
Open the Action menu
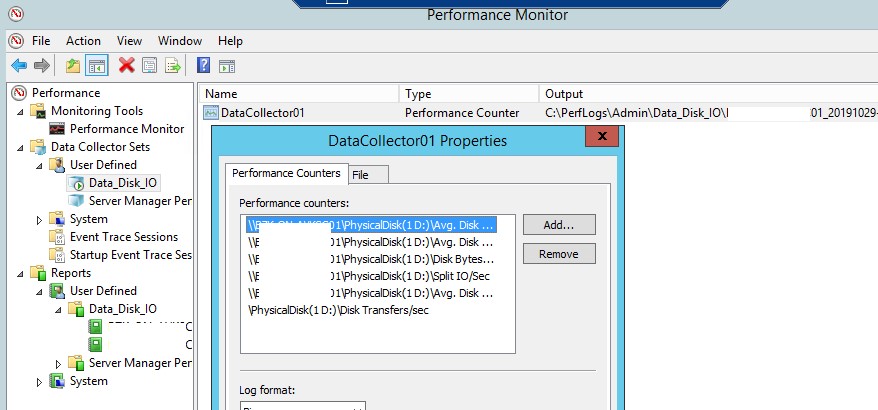(83, 41)
